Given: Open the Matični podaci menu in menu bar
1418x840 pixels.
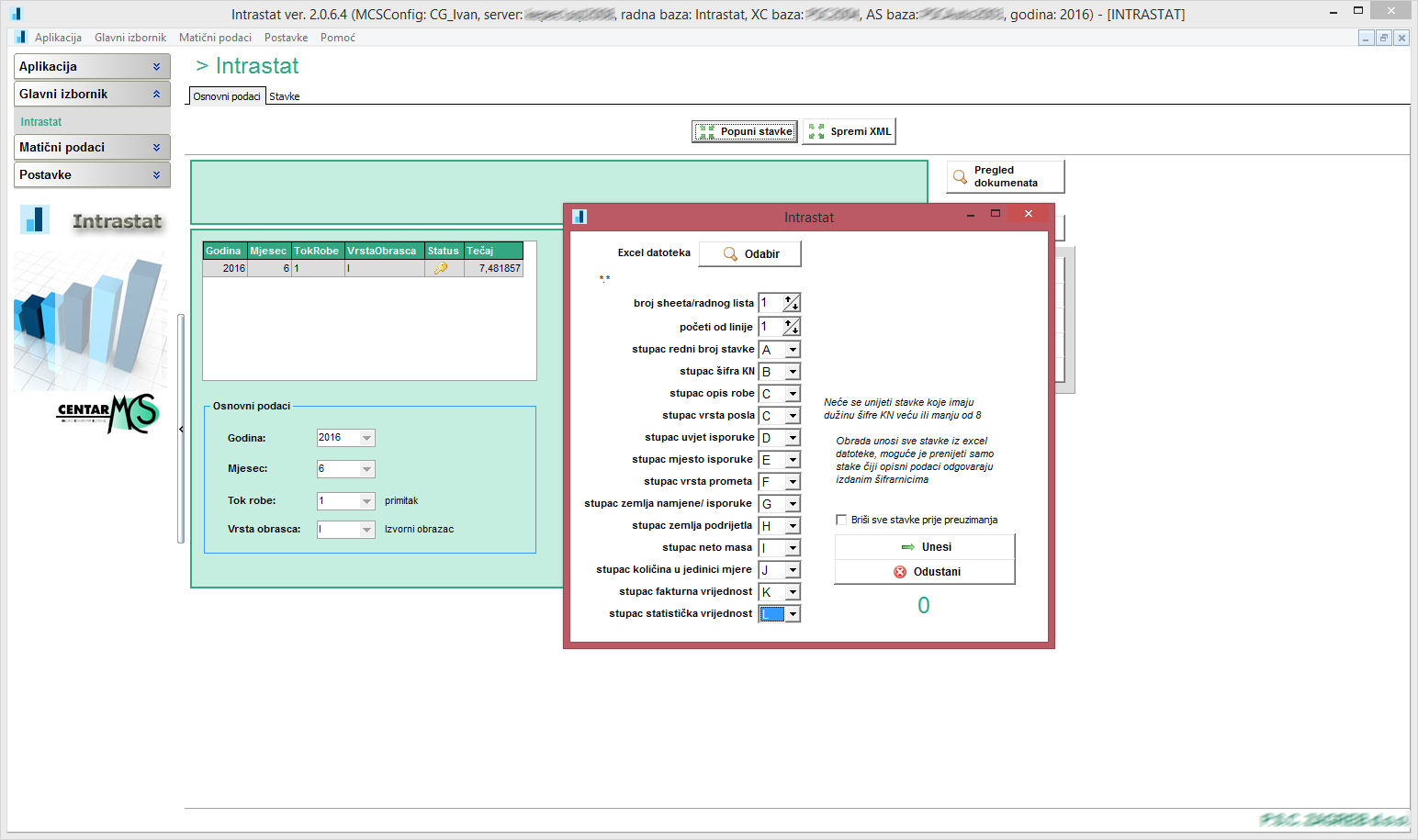Looking at the screenshot, I should [x=215, y=38].
